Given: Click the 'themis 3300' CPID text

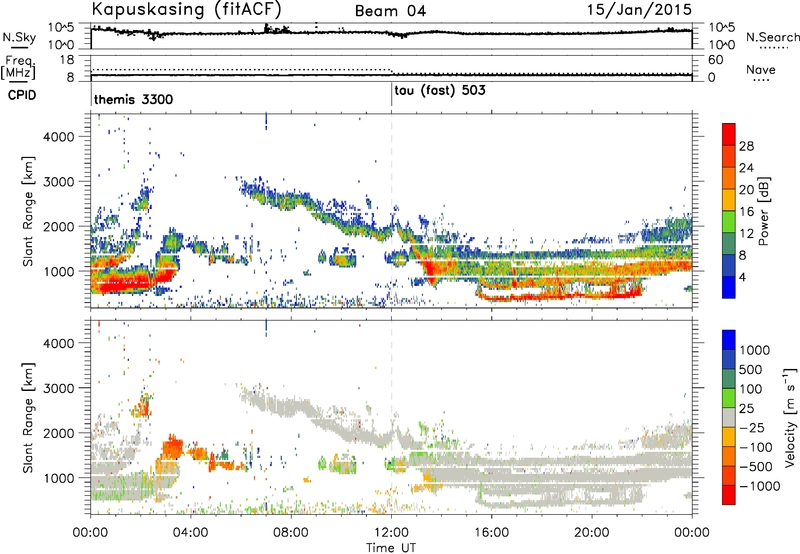Looking at the screenshot, I should coord(133,99).
